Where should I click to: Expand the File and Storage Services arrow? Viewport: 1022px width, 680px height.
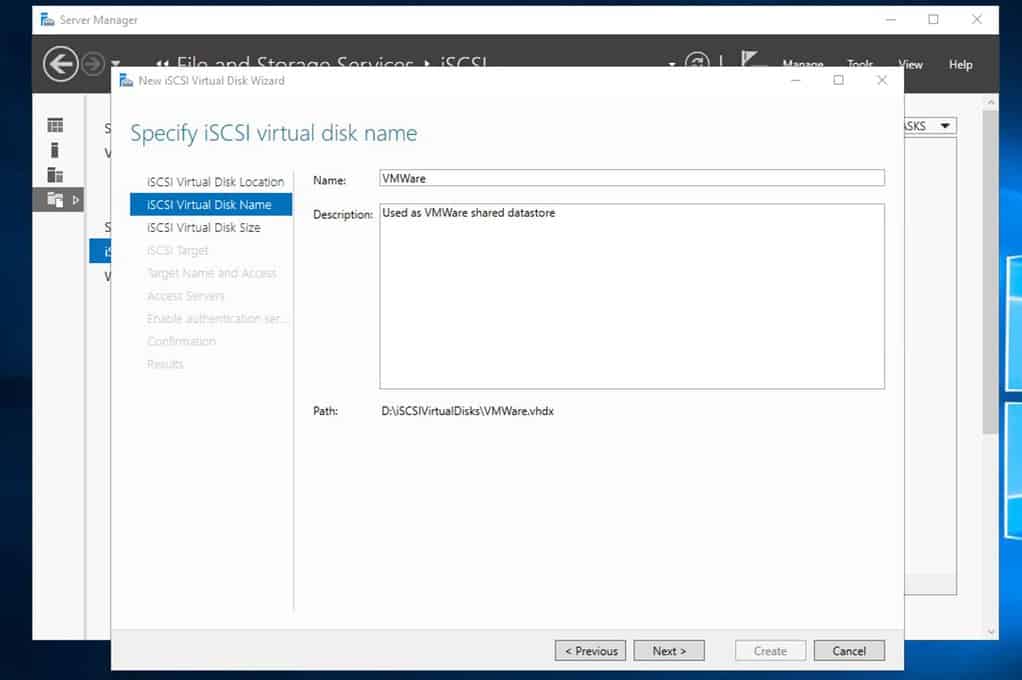[x=76, y=200]
